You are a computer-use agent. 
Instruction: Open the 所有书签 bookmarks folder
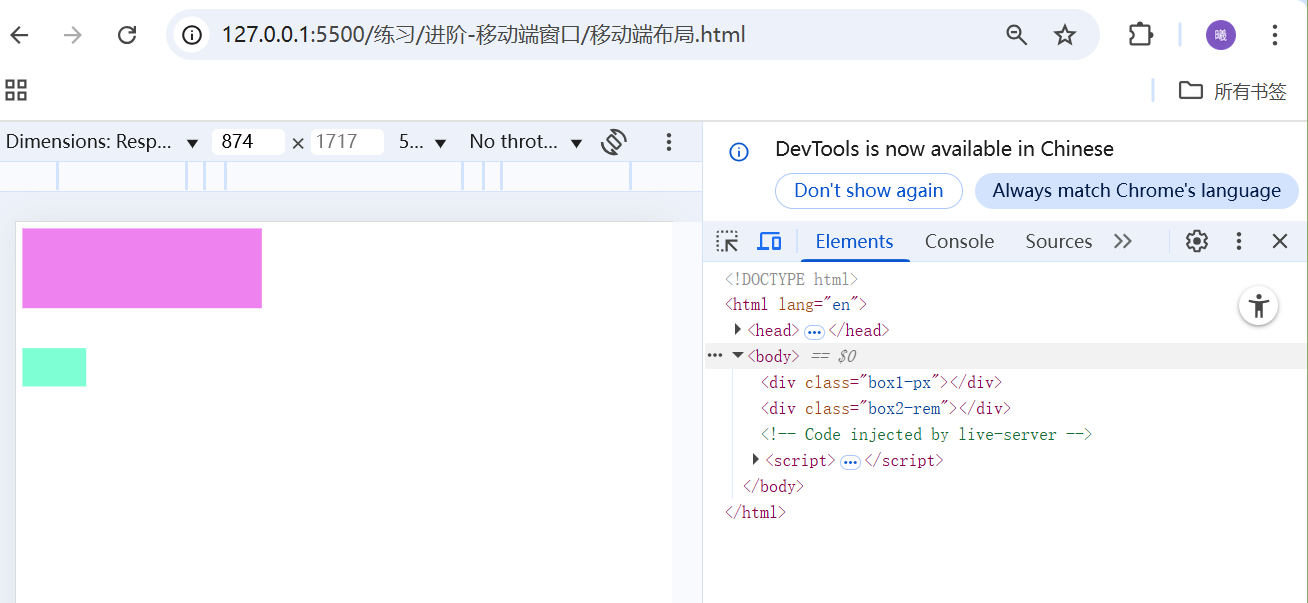(x=1232, y=91)
